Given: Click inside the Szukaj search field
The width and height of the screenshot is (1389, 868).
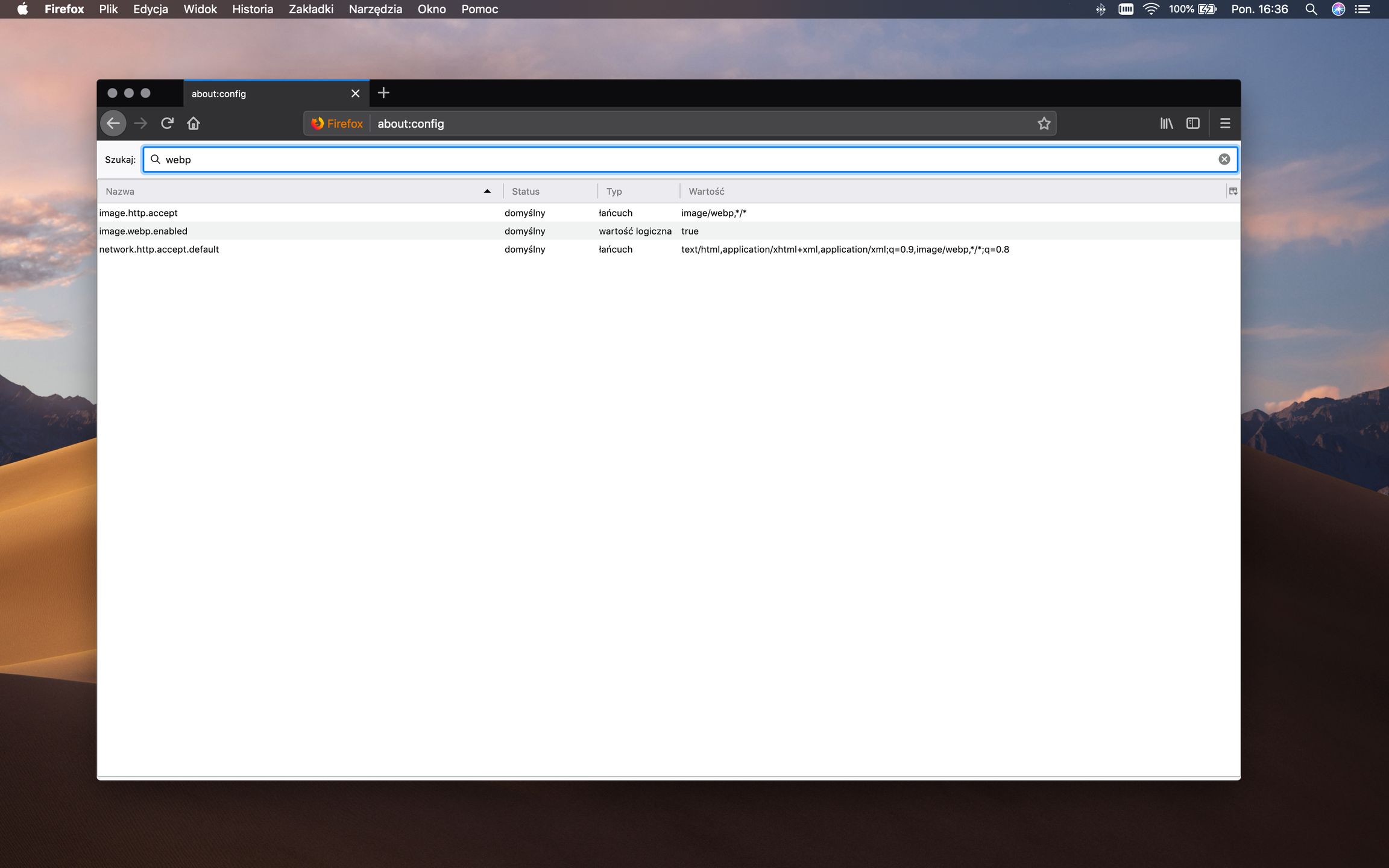Looking at the screenshot, I should pos(482,159).
